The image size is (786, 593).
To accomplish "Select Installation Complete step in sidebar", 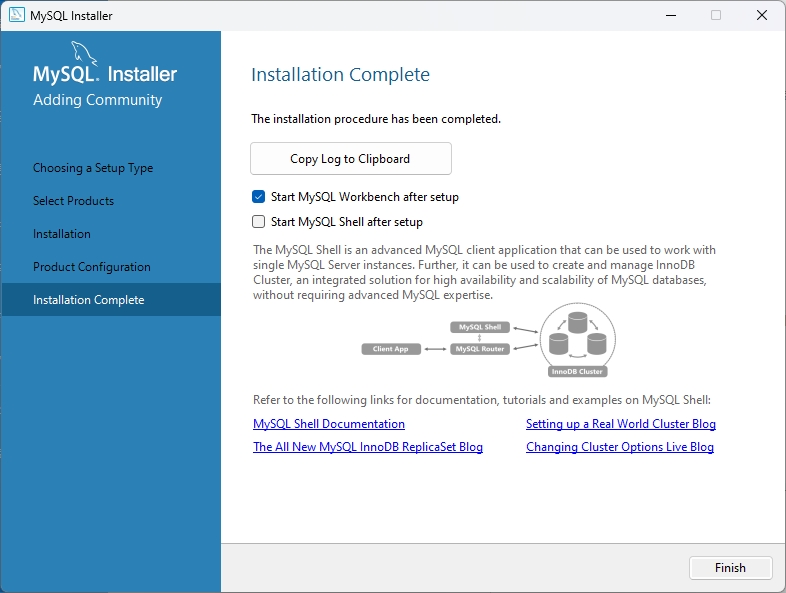I will click(x=111, y=299).
